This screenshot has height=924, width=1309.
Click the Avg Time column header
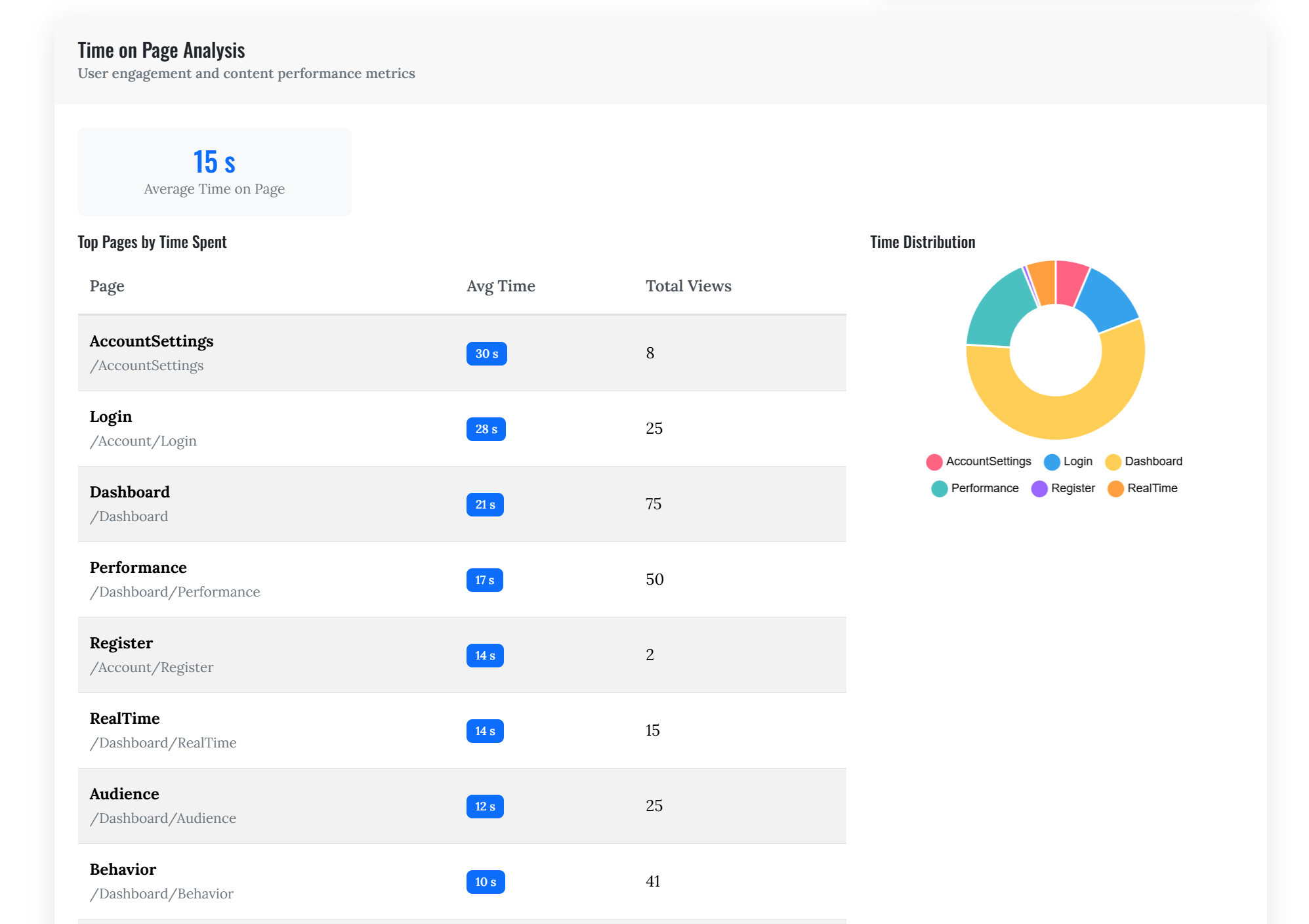point(501,285)
